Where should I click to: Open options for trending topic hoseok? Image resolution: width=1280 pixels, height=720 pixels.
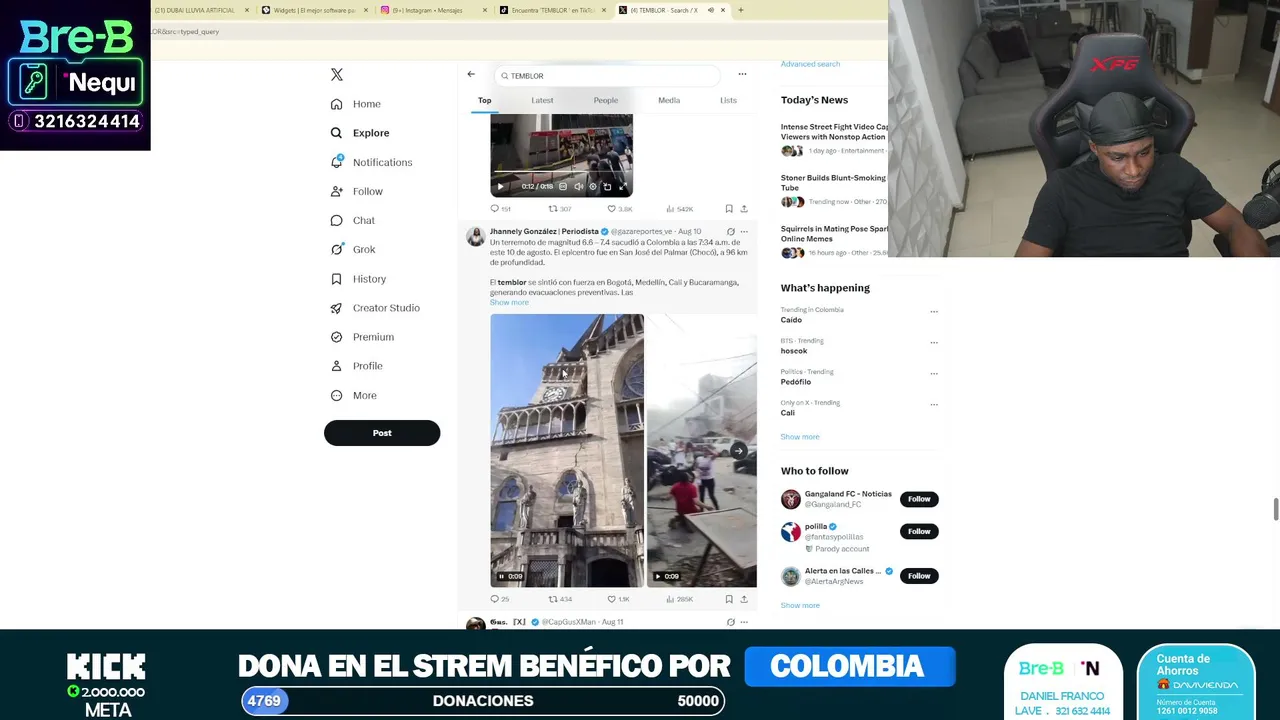(934, 342)
